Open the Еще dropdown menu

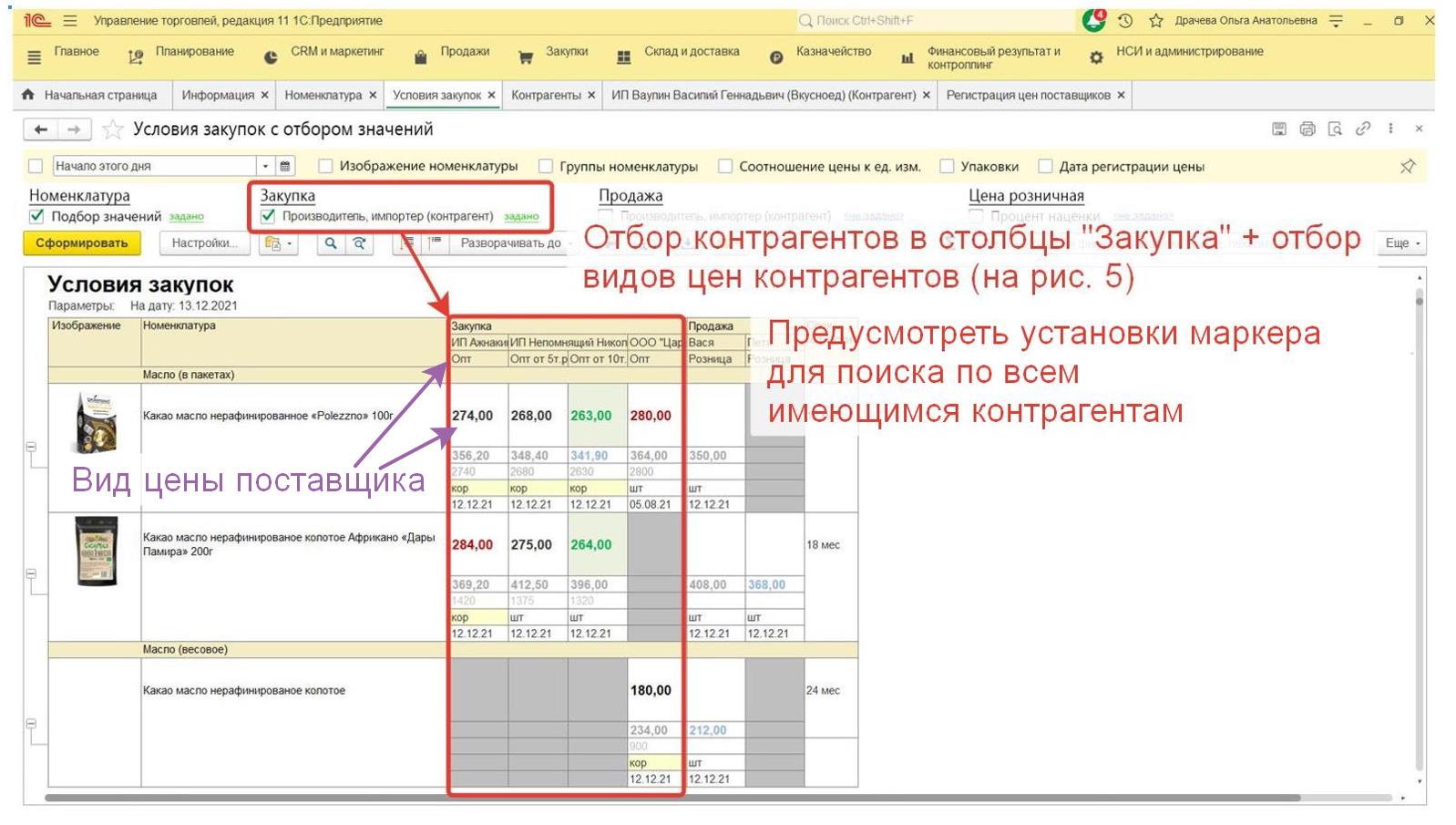pos(1401,243)
